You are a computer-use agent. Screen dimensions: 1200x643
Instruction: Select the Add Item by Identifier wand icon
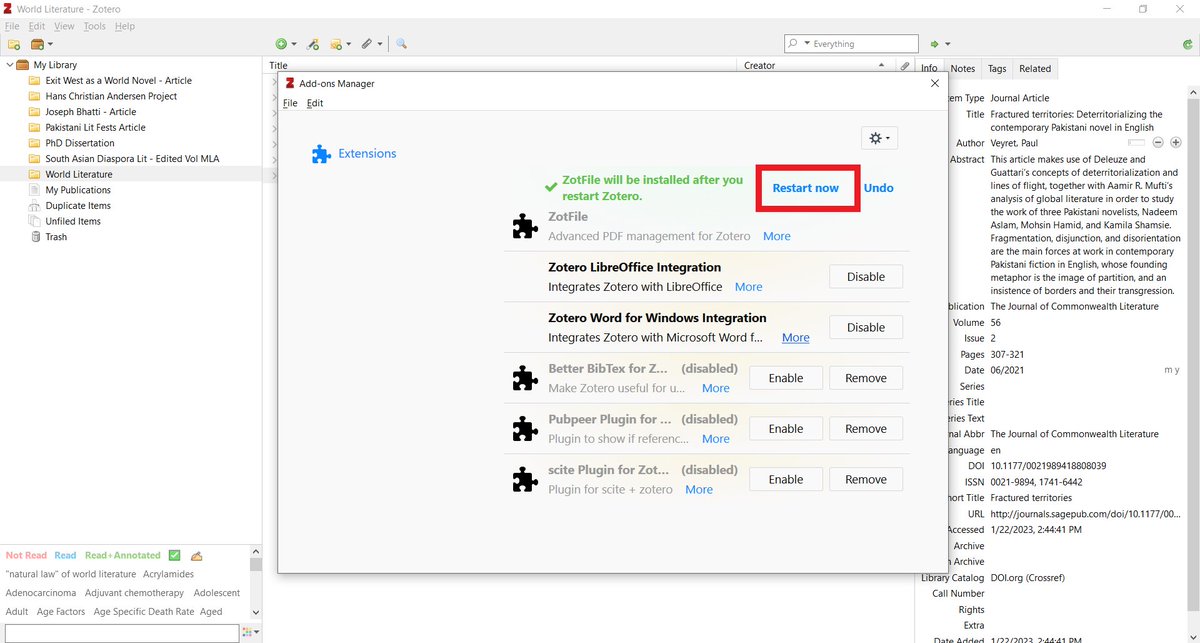pyautogui.click(x=312, y=44)
